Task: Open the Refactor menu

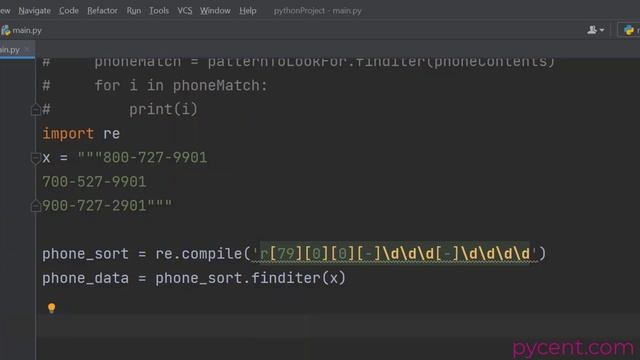Action: (102, 11)
